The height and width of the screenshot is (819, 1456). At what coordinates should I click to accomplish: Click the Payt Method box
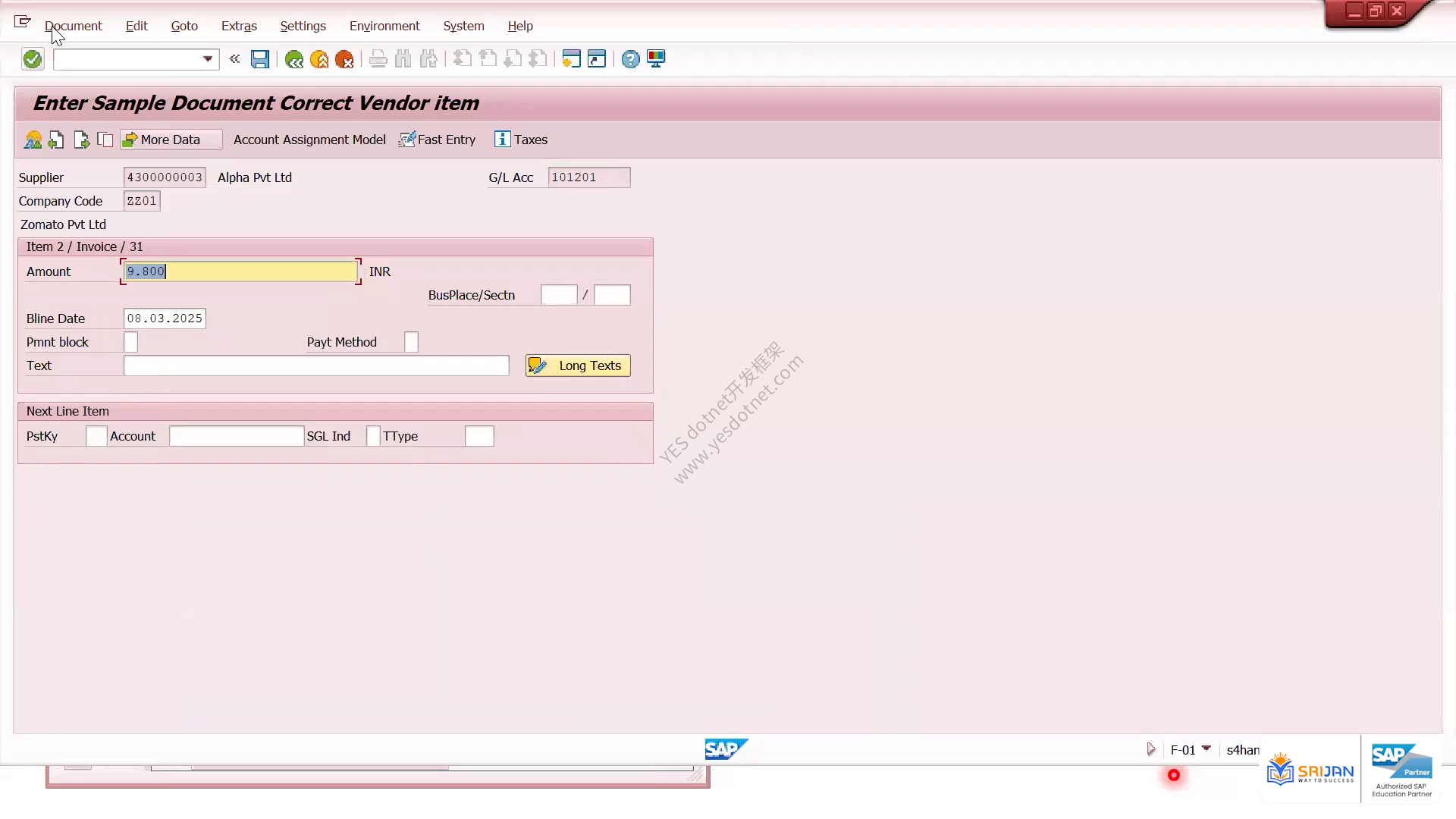tap(411, 342)
